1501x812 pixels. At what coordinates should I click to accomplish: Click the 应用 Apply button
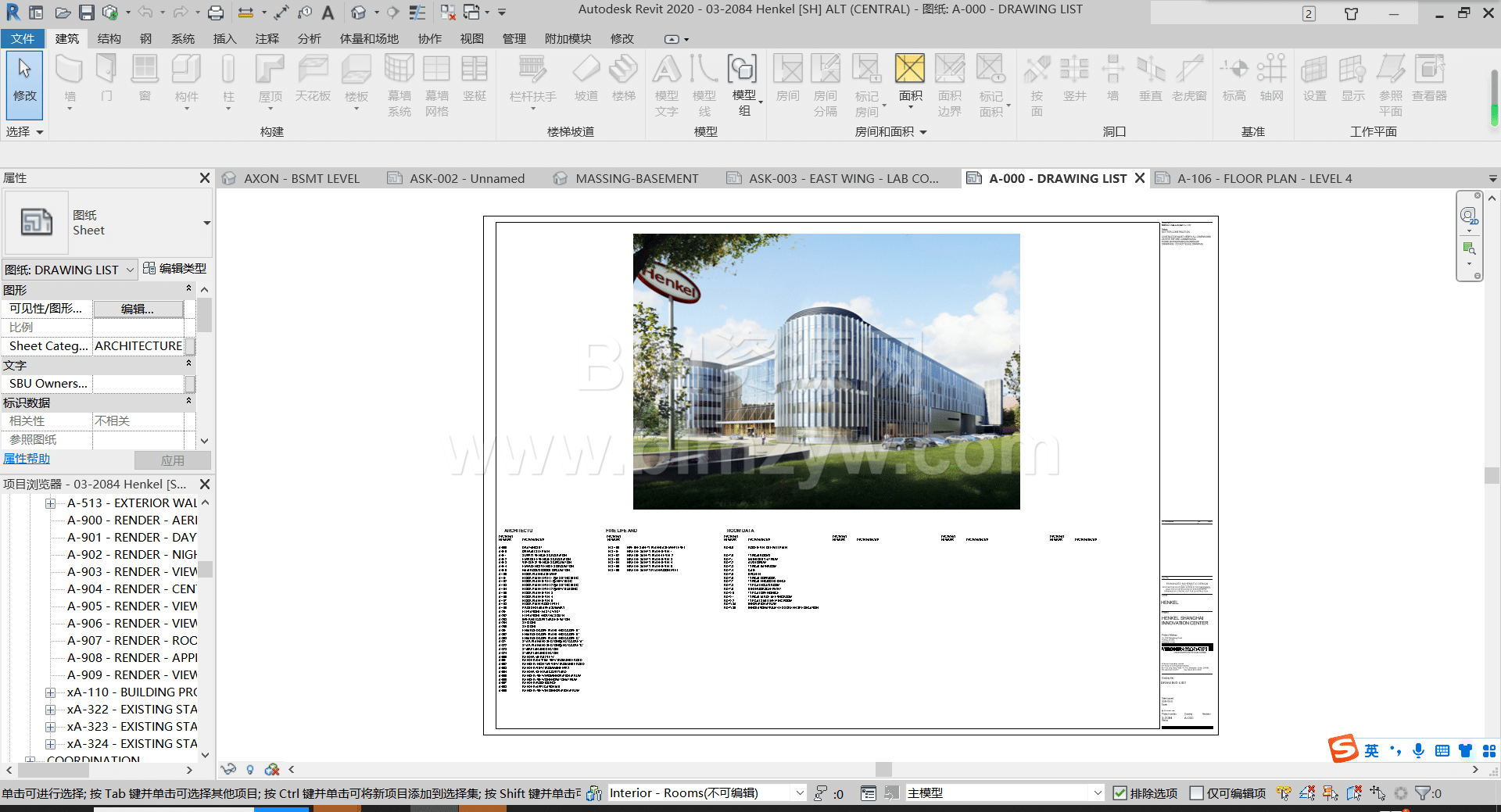click(x=172, y=460)
